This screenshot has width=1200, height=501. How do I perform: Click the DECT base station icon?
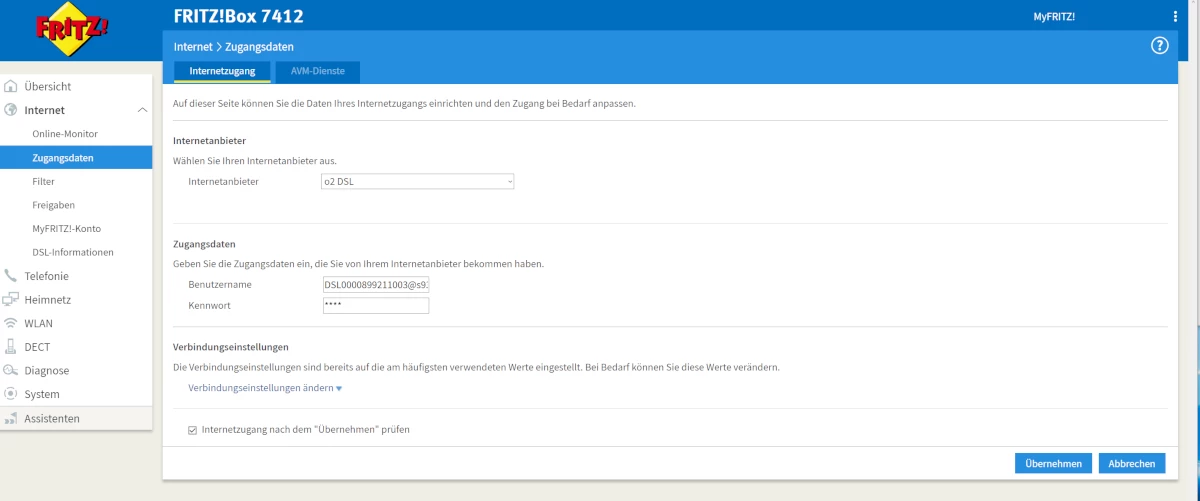(x=12, y=347)
